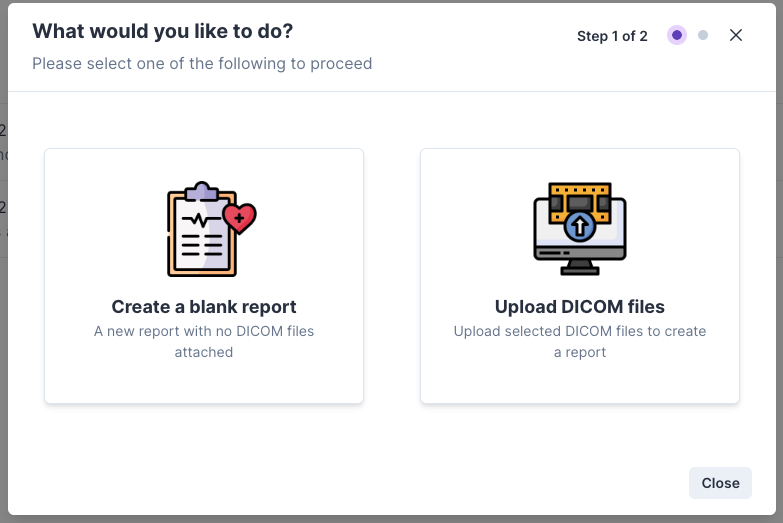Dismiss the dialog with the X icon
Image resolution: width=783 pixels, height=523 pixels.
736,35
